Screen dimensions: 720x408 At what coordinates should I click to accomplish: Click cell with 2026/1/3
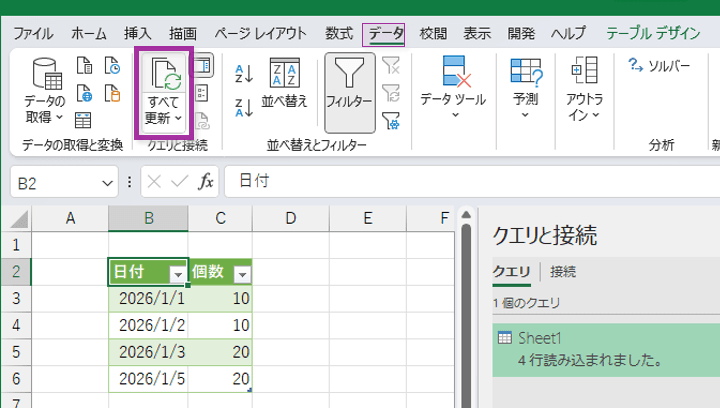coord(148,352)
